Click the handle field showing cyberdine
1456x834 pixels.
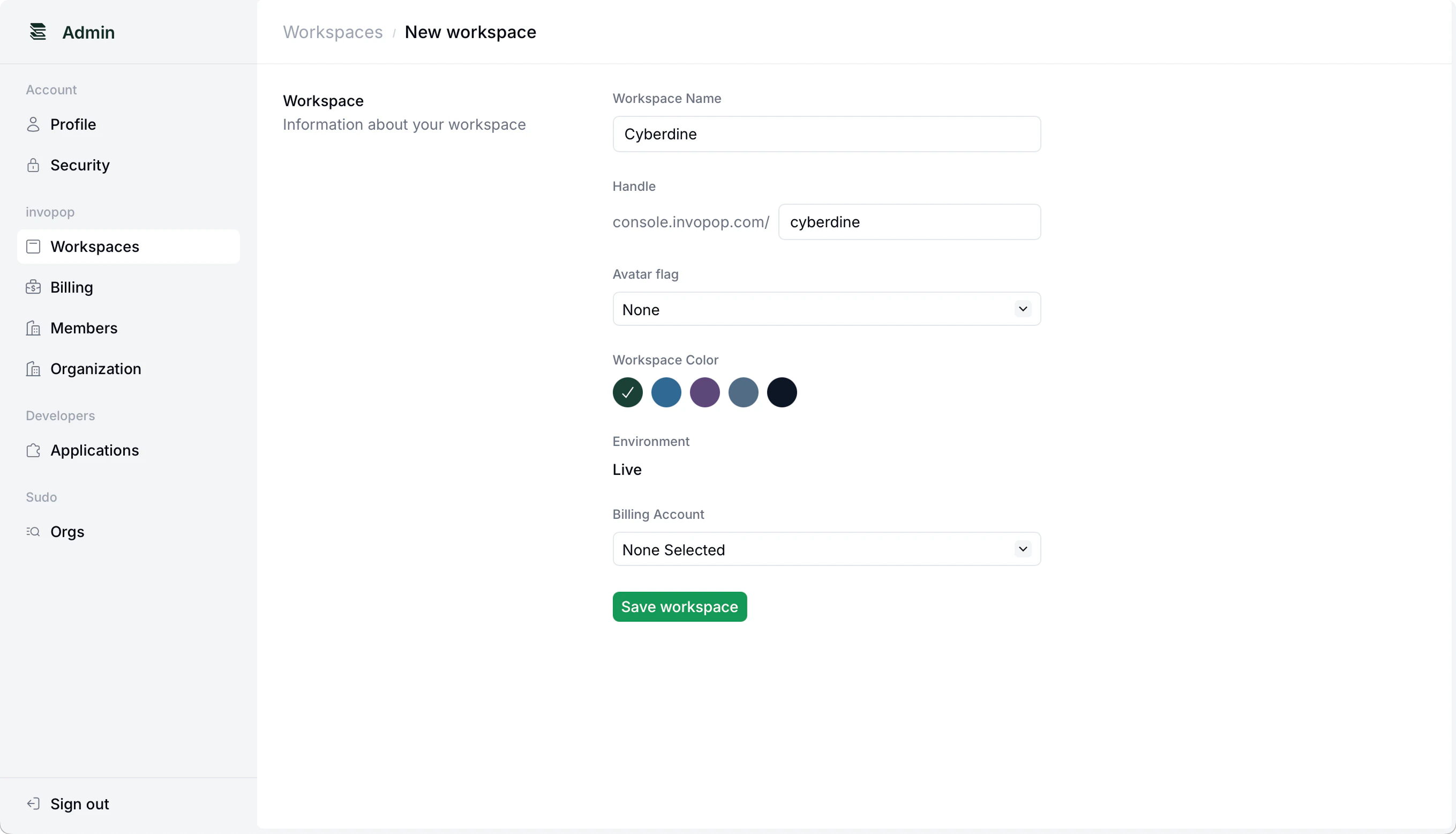click(x=910, y=222)
